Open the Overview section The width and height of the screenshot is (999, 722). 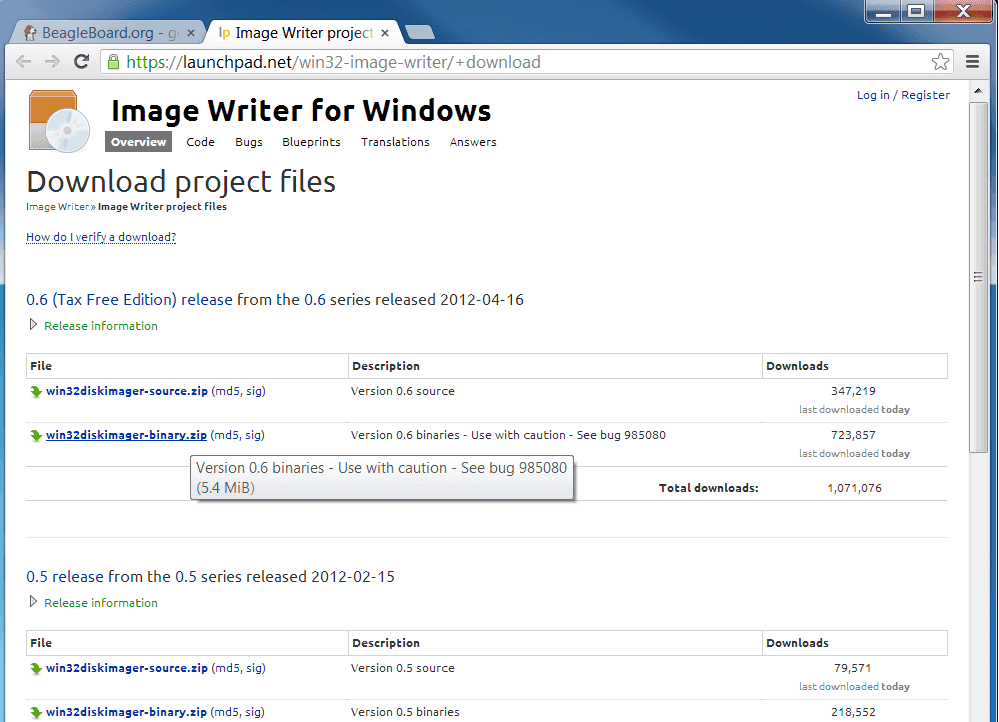[138, 142]
